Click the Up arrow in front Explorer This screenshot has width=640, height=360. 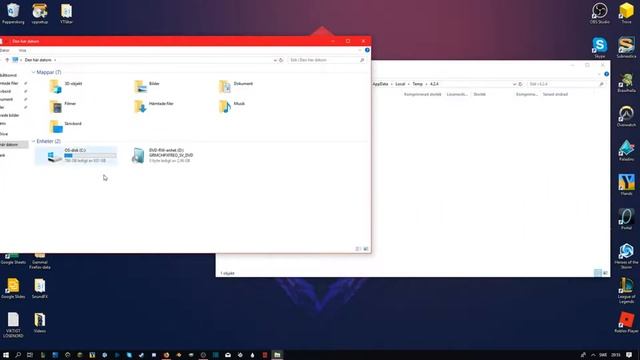pyautogui.click(x=7, y=60)
